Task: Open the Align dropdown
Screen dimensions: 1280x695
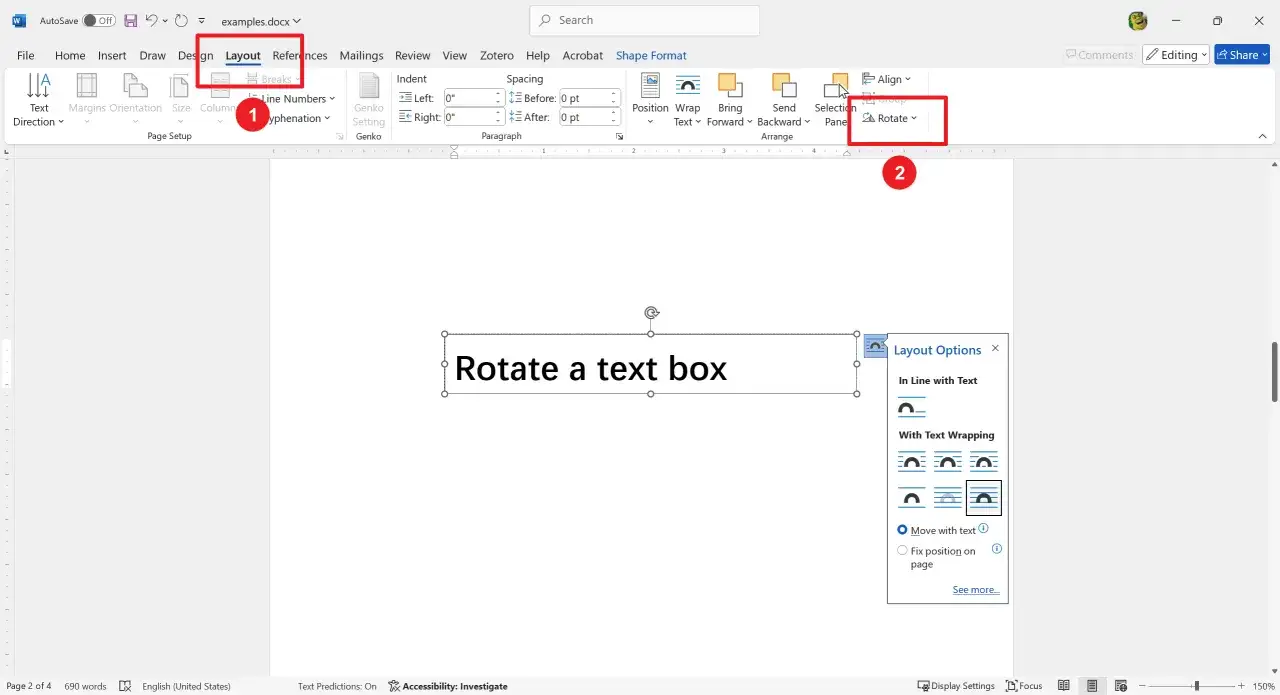Action: pos(887,79)
